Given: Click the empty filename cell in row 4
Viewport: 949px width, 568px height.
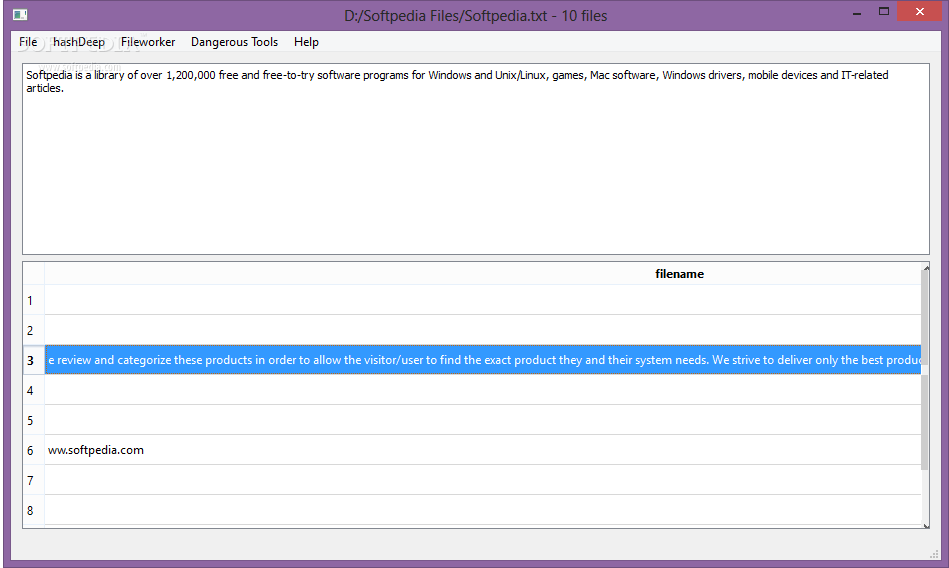Looking at the screenshot, I should click(x=483, y=390).
